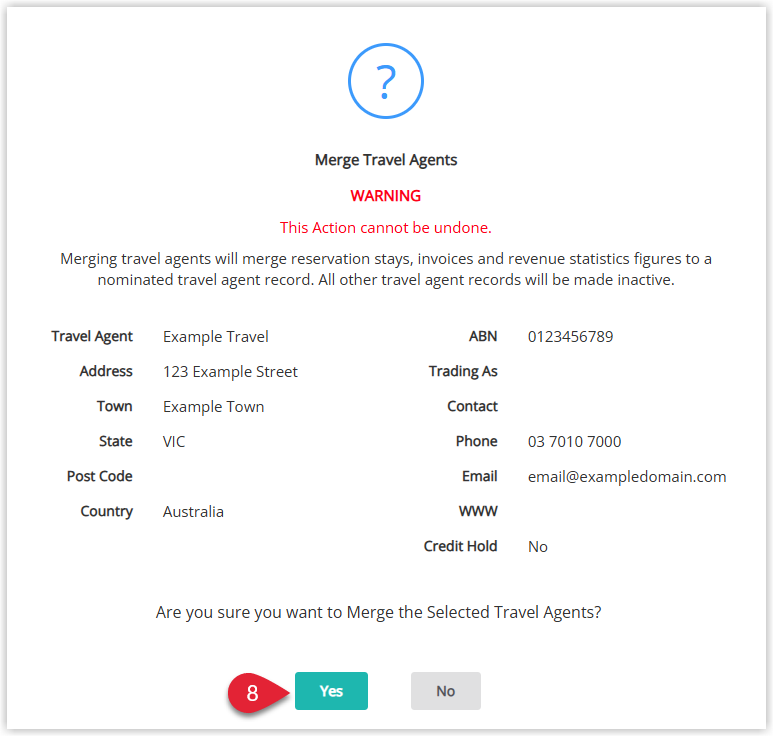The height and width of the screenshot is (737, 774).
Task: Click the 'Australia' country value
Action: 194,512
